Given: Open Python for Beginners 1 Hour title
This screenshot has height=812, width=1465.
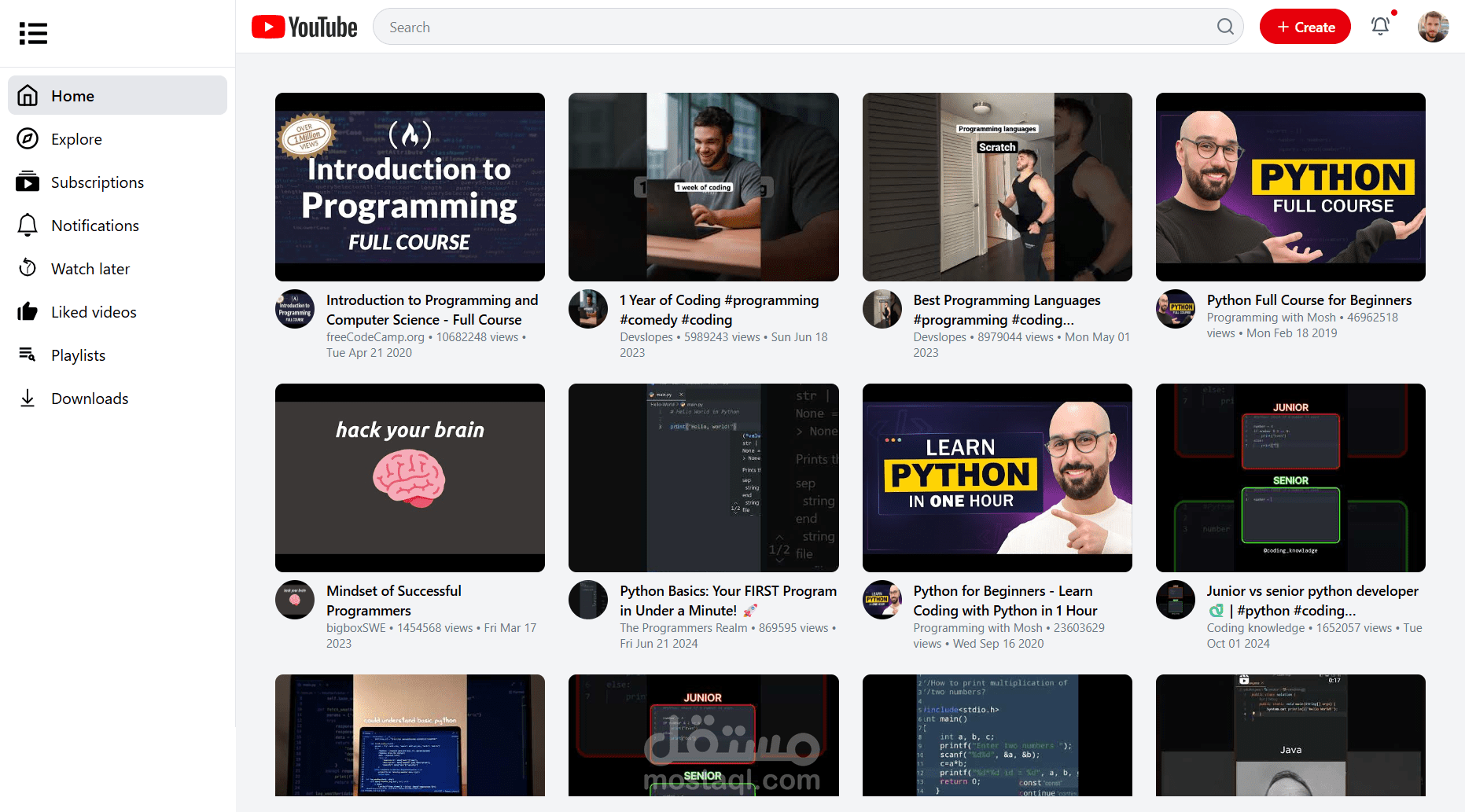Looking at the screenshot, I should pos(1005,601).
